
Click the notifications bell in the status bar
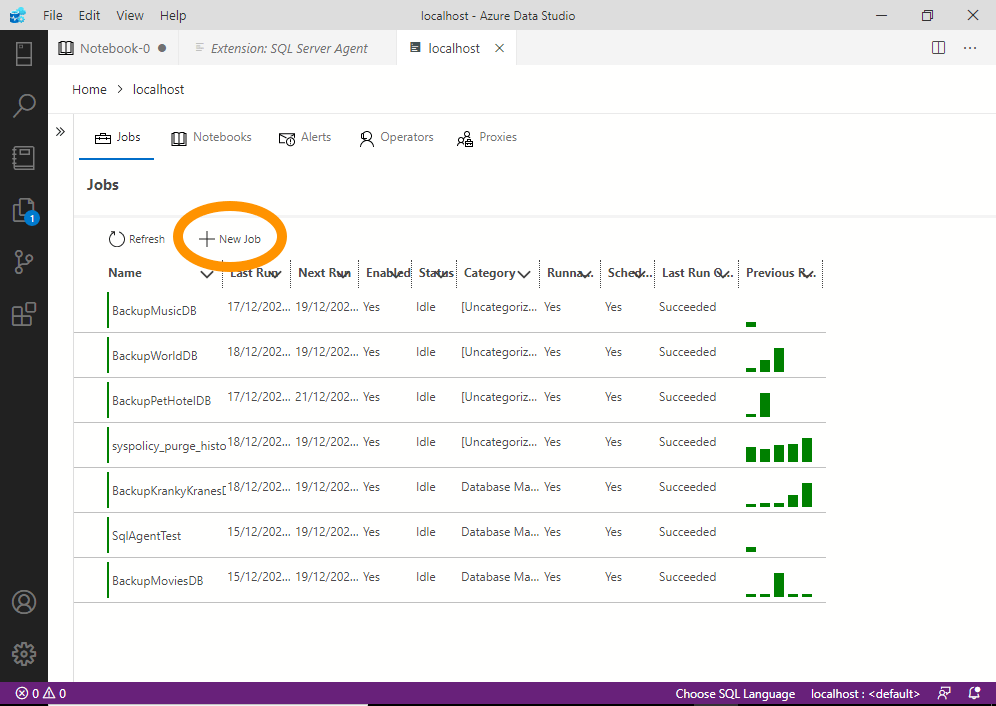click(973, 692)
